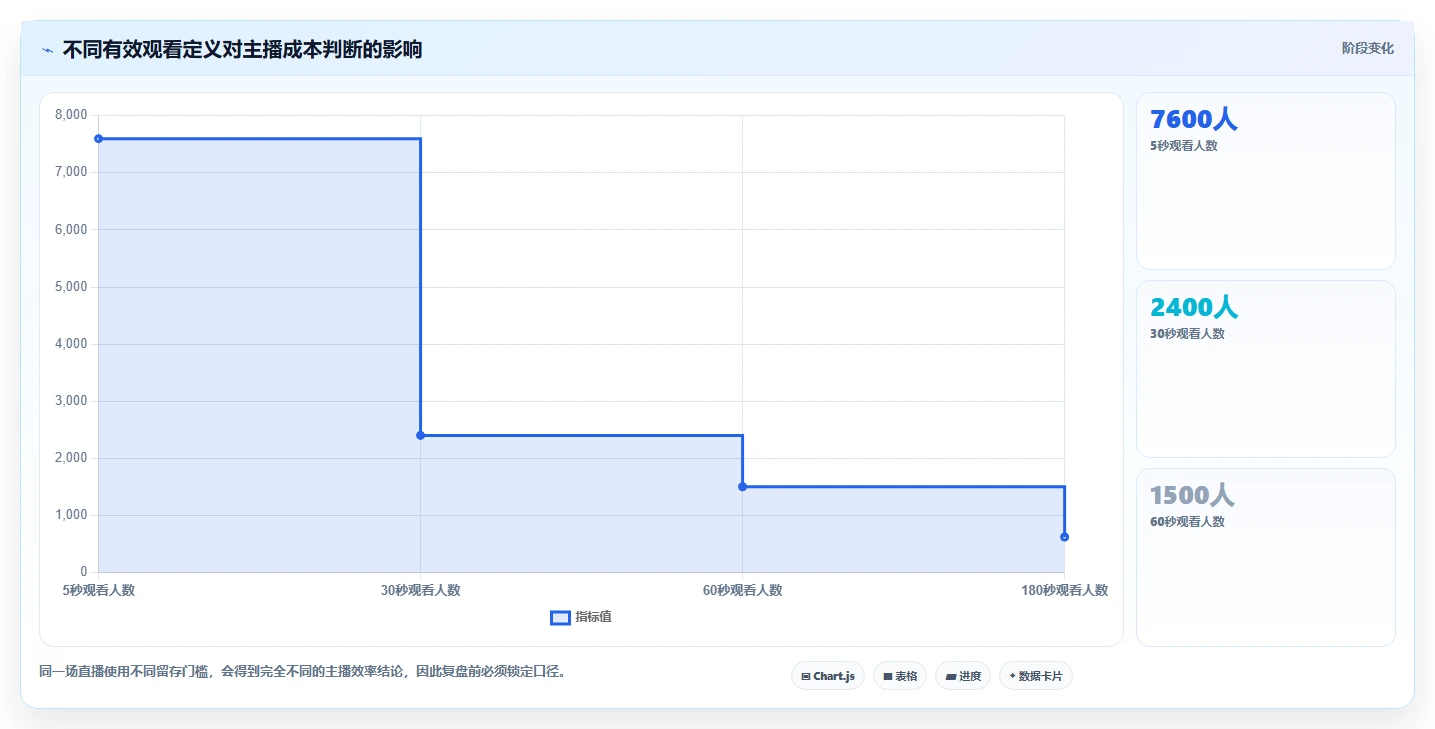Click the x-axis label 5秒观看人数
The image size is (1435, 729).
tap(99, 590)
